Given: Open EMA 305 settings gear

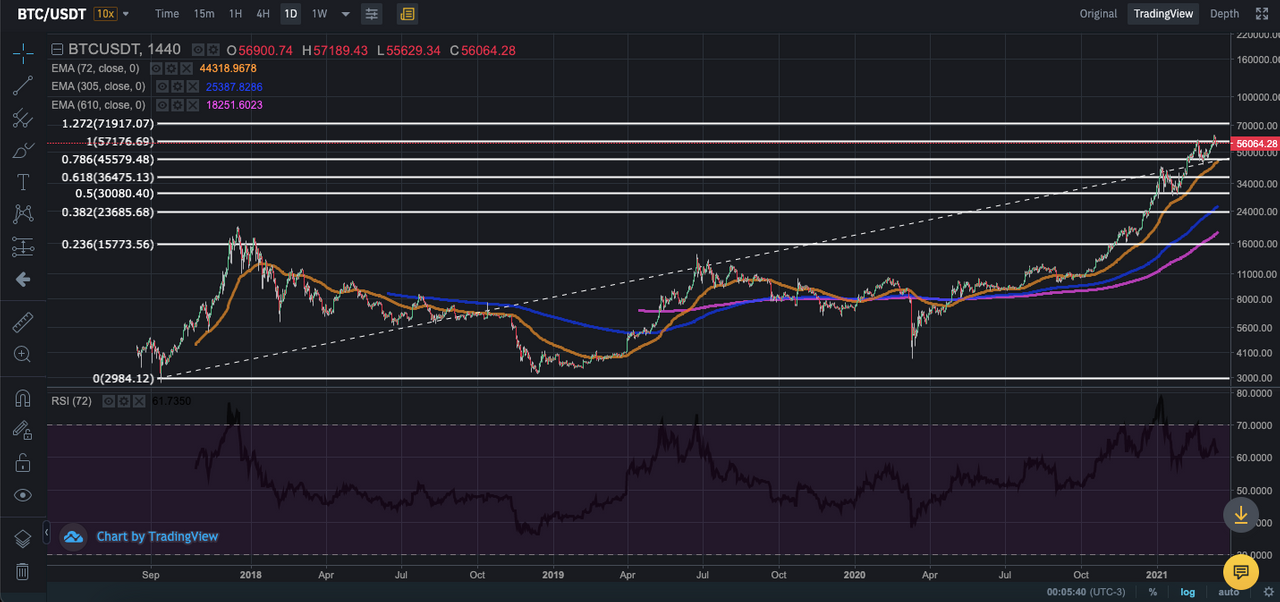Looking at the screenshot, I should click(x=177, y=87).
